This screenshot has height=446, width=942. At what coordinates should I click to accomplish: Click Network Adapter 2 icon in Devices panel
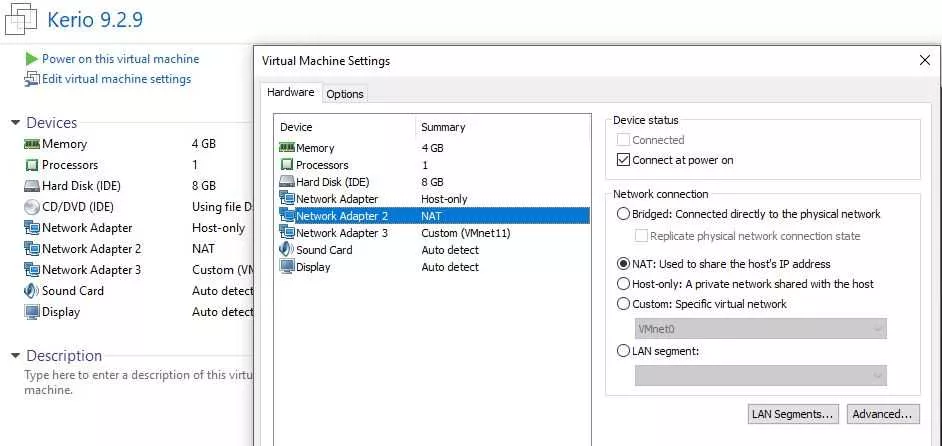pyautogui.click(x=31, y=249)
